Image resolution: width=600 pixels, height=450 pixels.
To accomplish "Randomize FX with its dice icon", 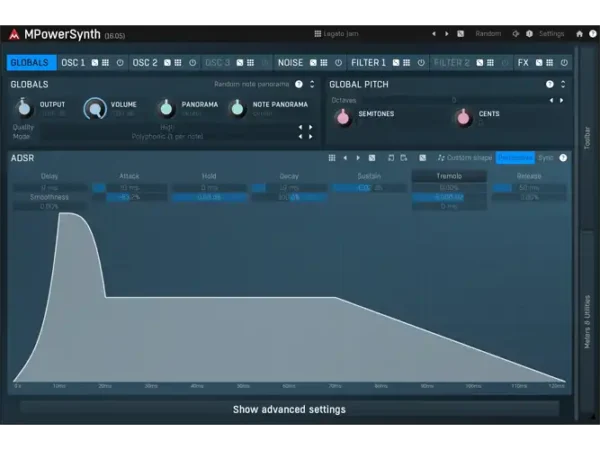I will 539,63.
